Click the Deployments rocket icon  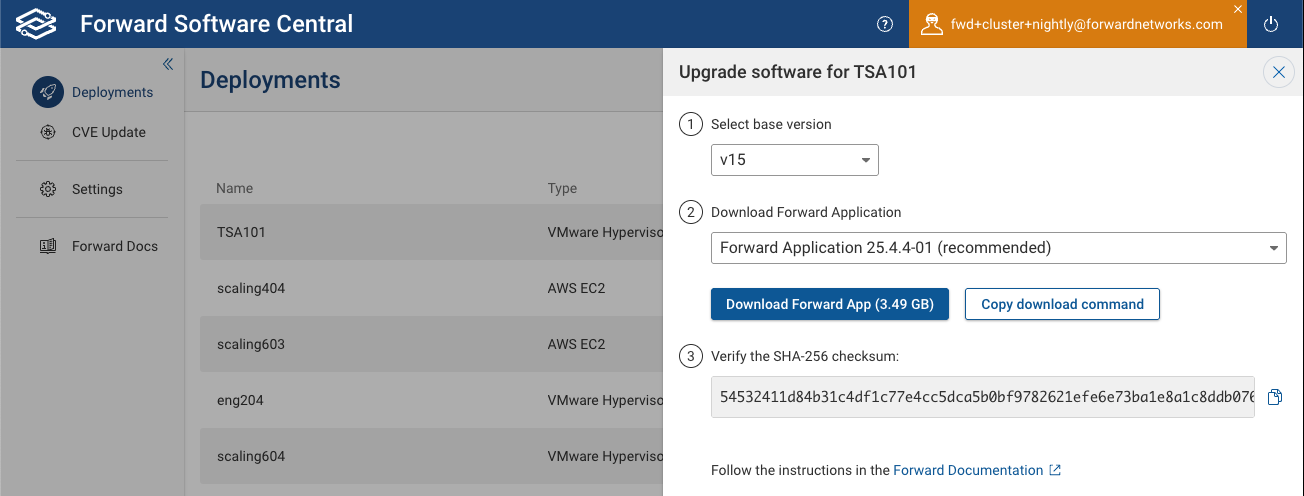point(48,92)
